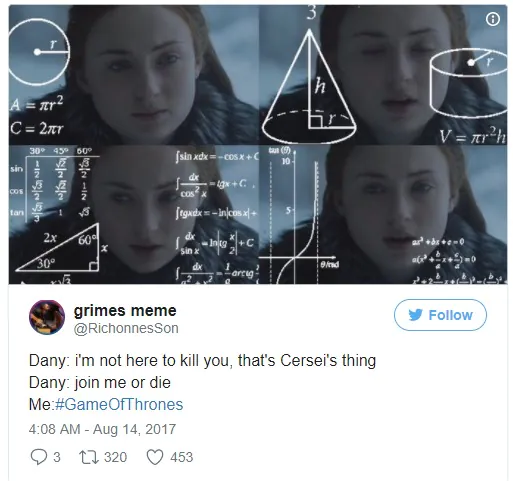513x481 pixels.
Task: Open the 4:08 AM - Aug 14, 2017 timestamp
Action: pyautogui.click(x=102, y=429)
